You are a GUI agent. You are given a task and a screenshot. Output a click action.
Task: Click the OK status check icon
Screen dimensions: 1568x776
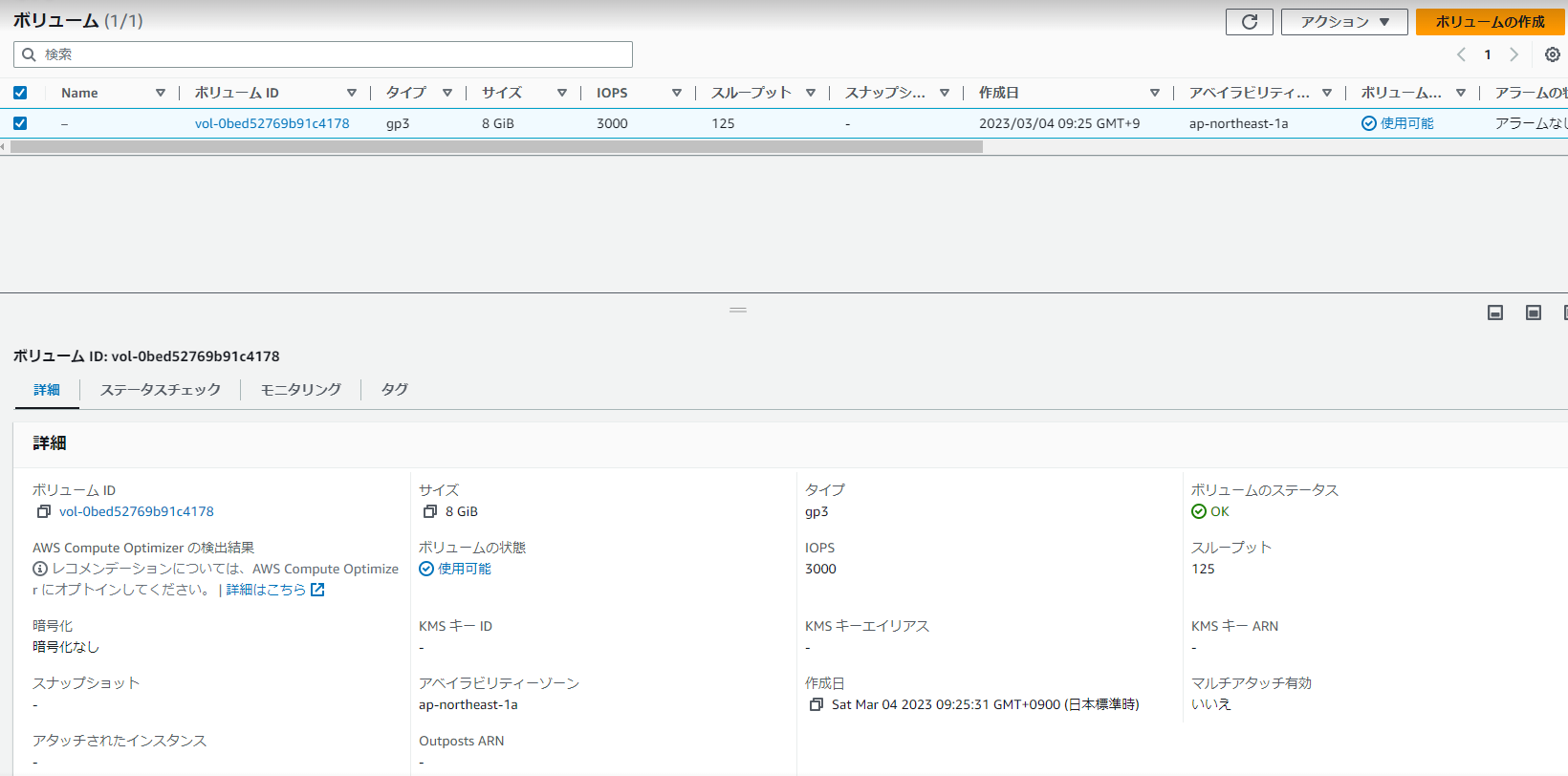1199,511
